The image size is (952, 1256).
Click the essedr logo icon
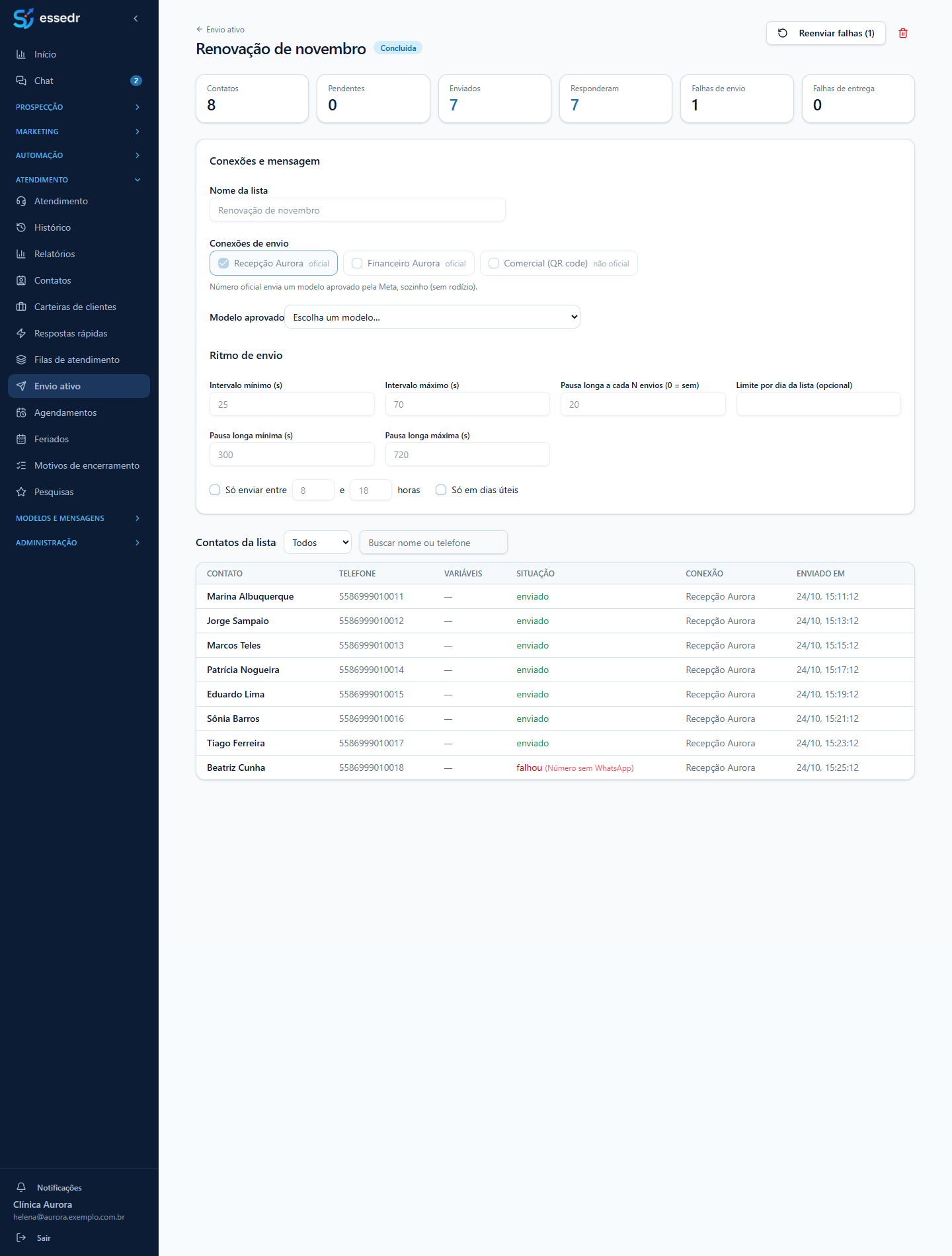23,19
